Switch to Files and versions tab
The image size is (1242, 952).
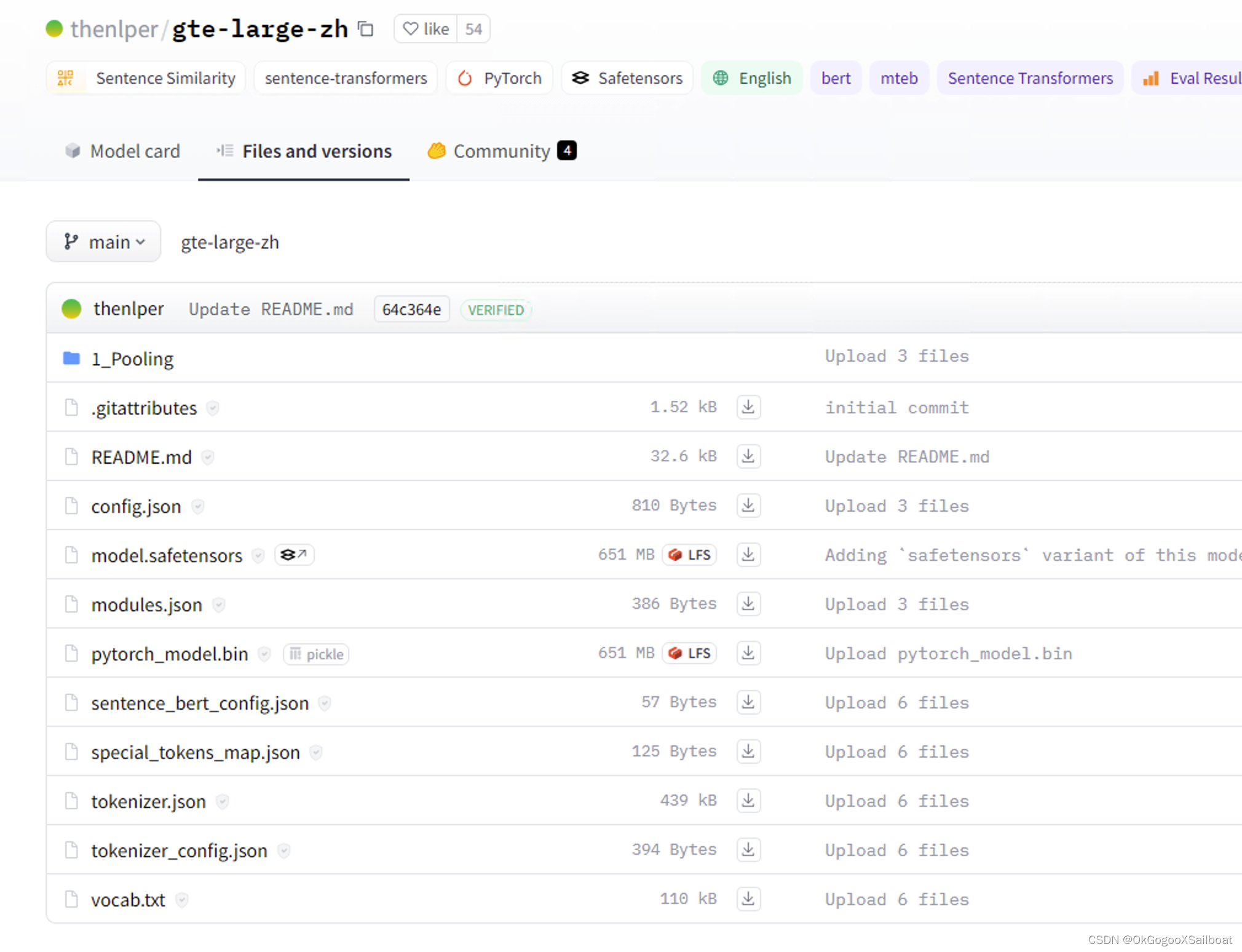click(x=304, y=151)
